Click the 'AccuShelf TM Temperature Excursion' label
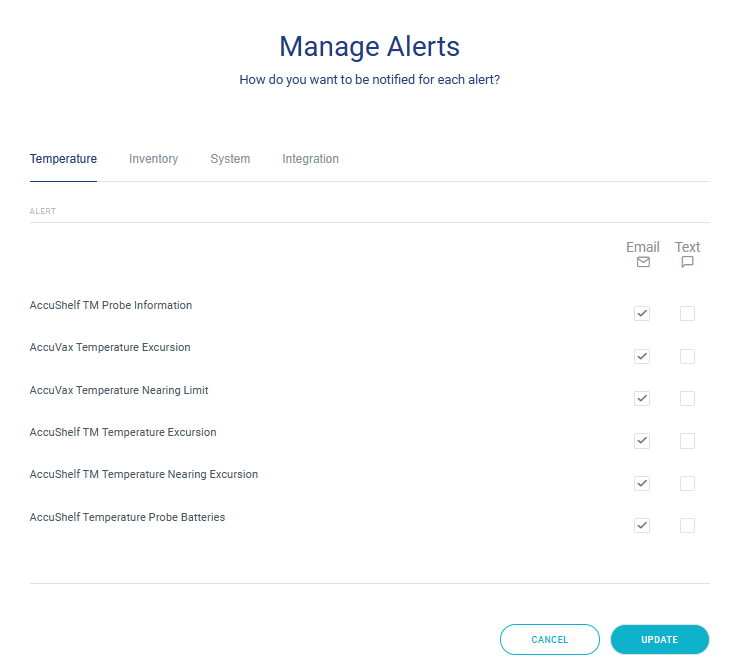 pos(123,432)
